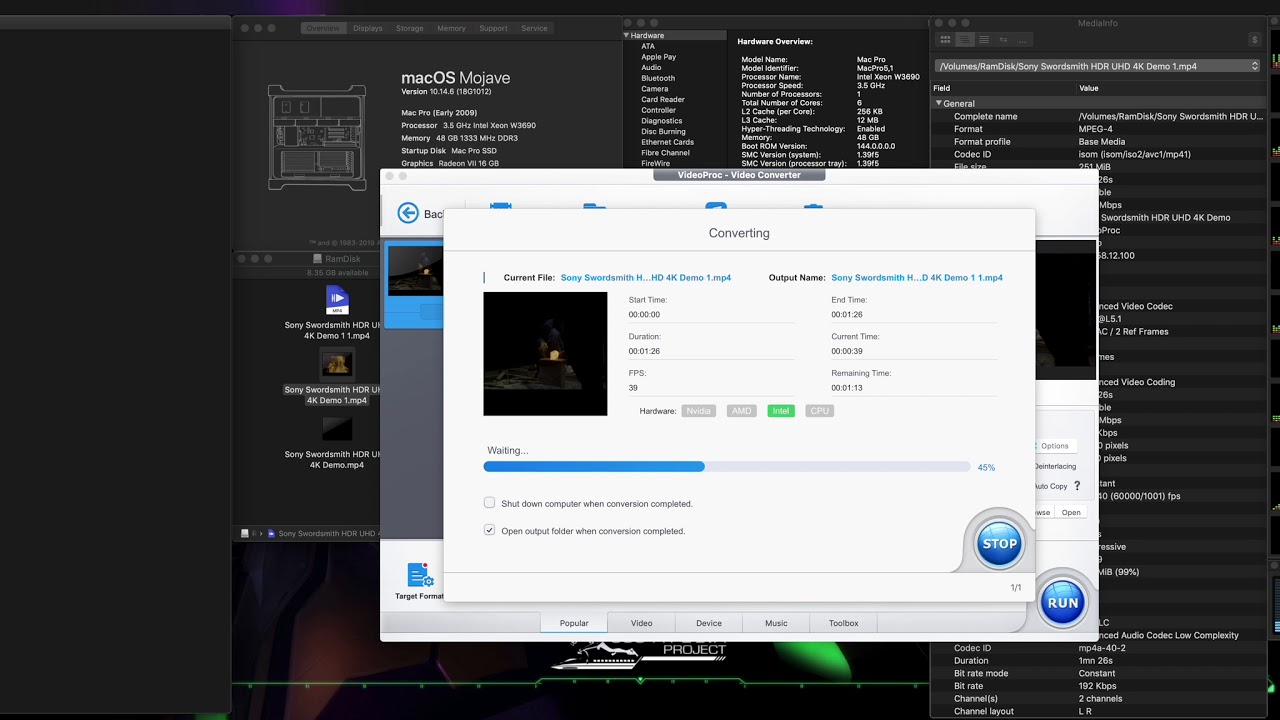Open the Music format tab

coord(776,623)
